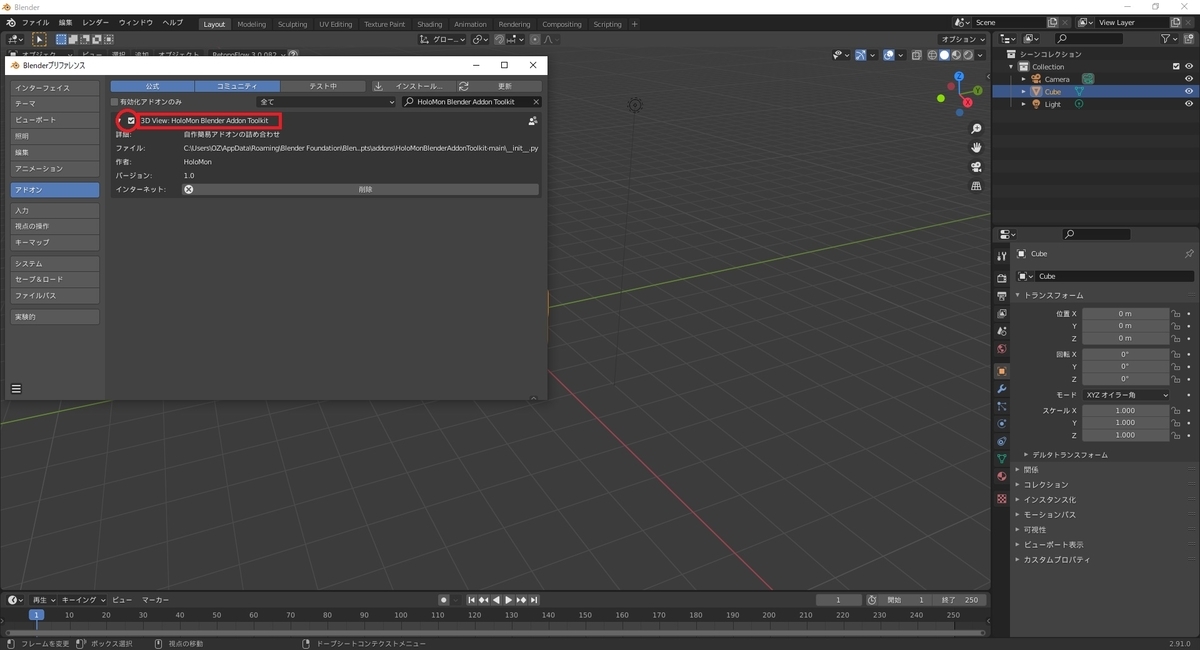Open the Render properties tab icon
This screenshot has height=650, width=1200.
[x=1001, y=278]
